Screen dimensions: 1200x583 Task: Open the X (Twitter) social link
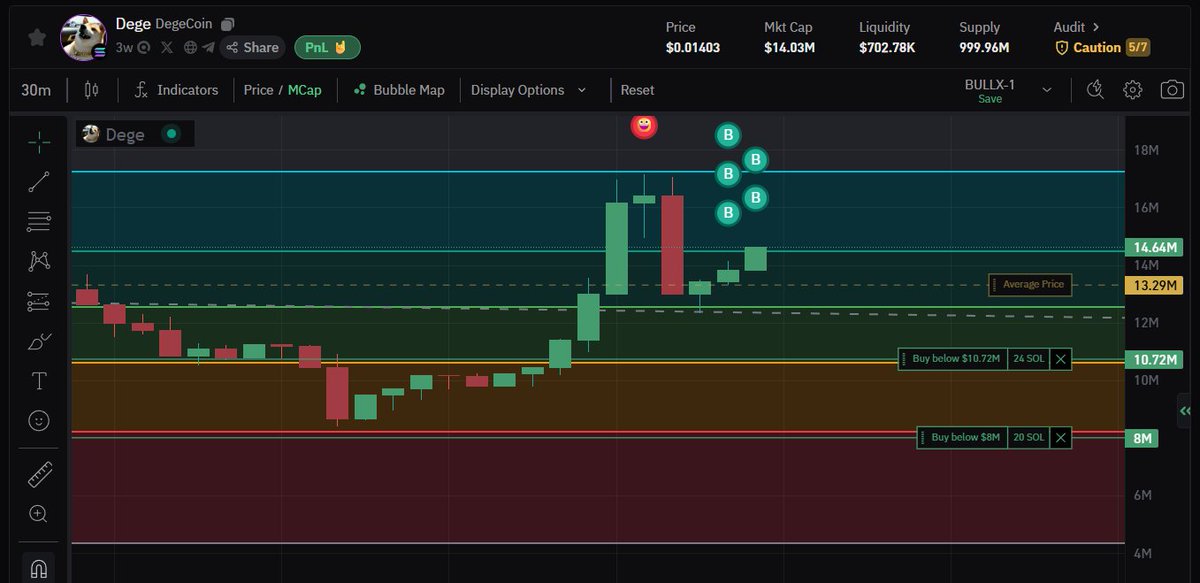[168, 47]
